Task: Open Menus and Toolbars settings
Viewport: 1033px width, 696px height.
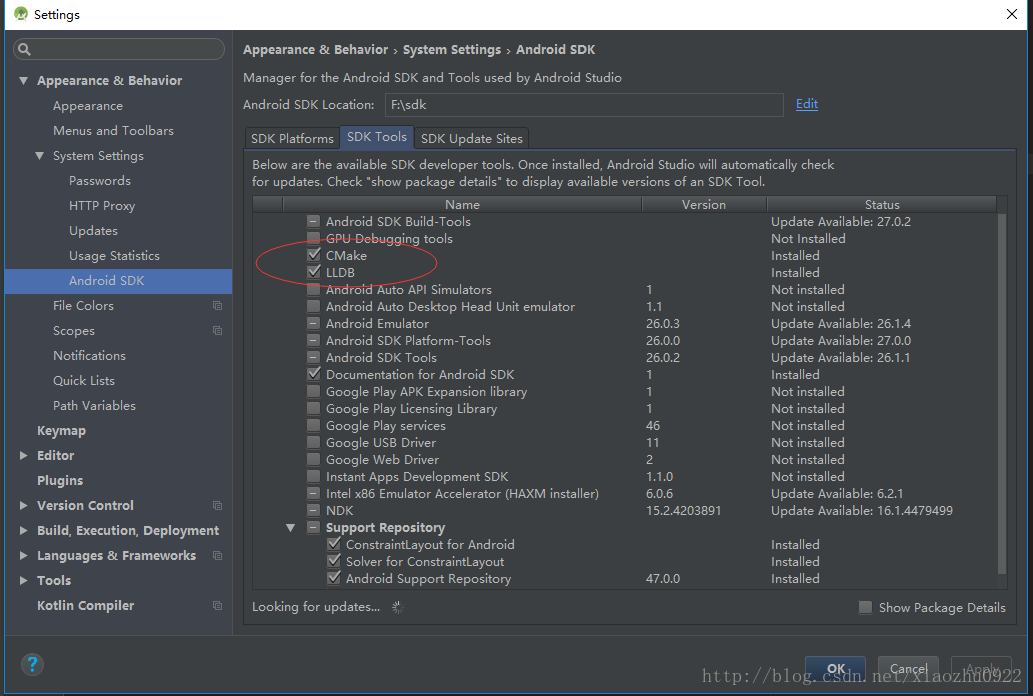Action: (x=113, y=130)
